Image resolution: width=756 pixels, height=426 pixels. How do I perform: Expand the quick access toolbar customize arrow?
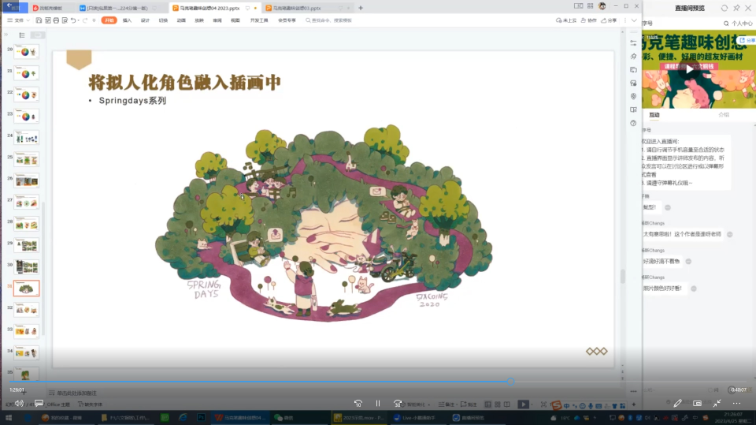click(x=94, y=20)
